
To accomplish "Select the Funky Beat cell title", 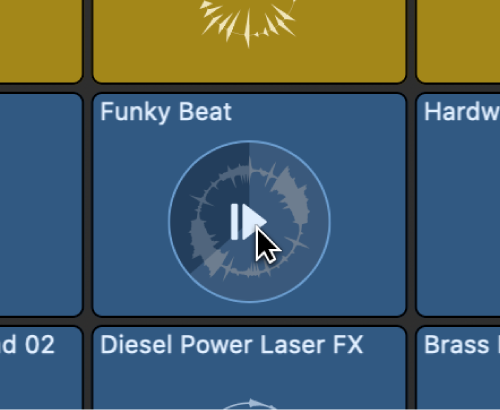I will coord(166,113).
